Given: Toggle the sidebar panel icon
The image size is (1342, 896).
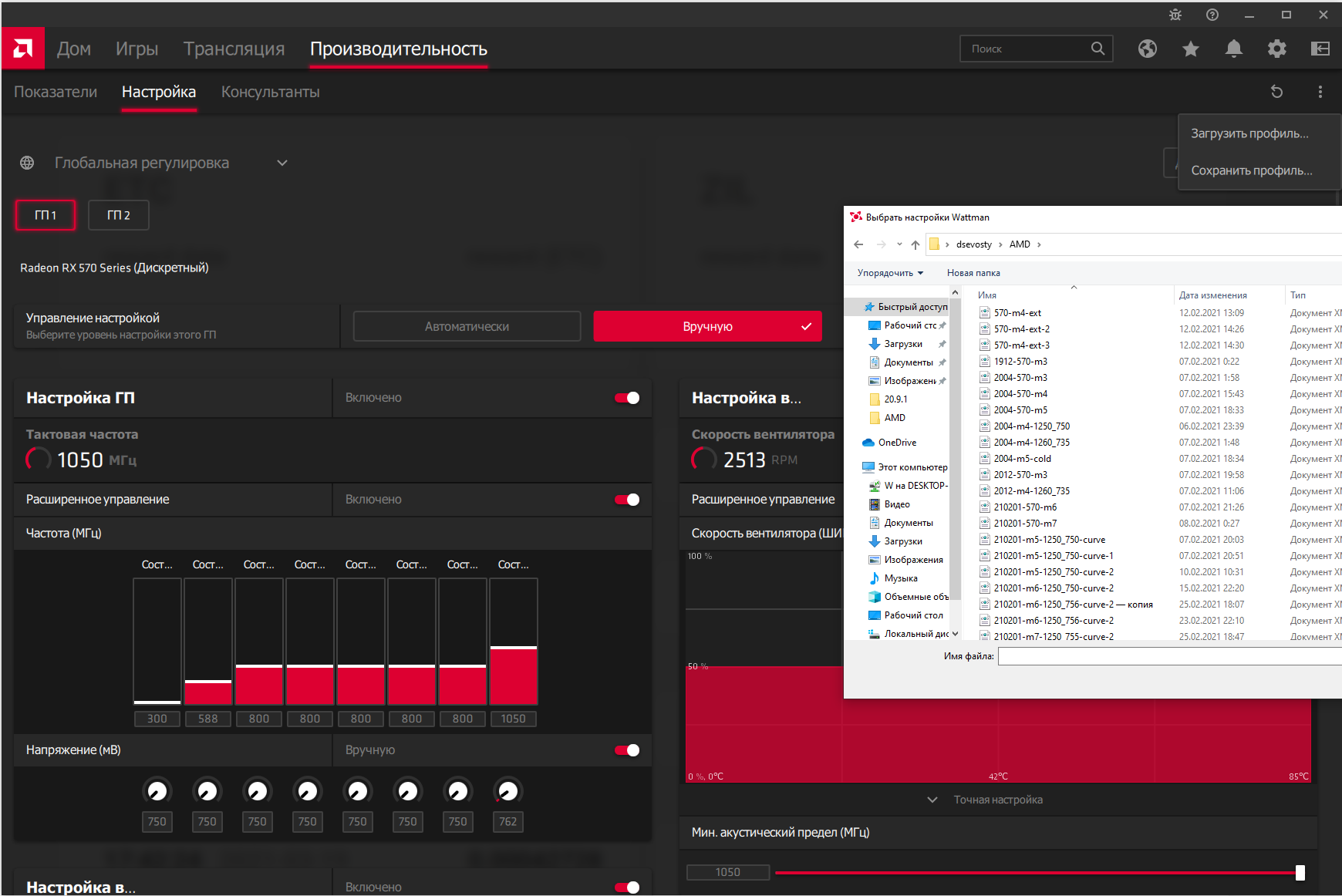Looking at the screenshot, I should coord(1320,49).
